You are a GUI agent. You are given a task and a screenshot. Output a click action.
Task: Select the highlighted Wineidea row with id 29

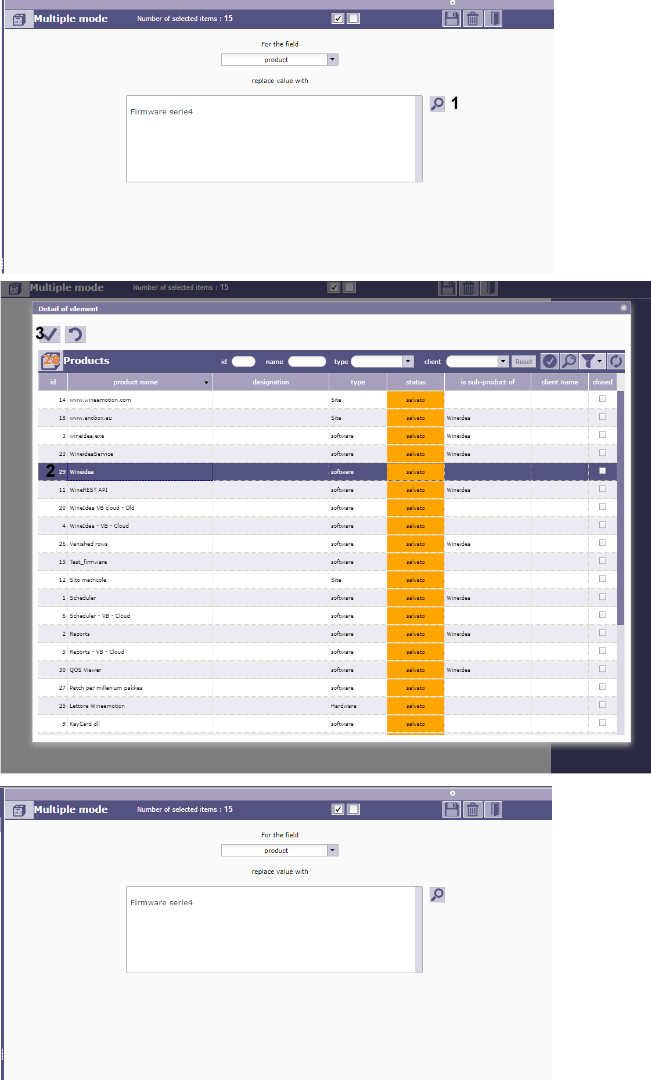pos(327,472)
